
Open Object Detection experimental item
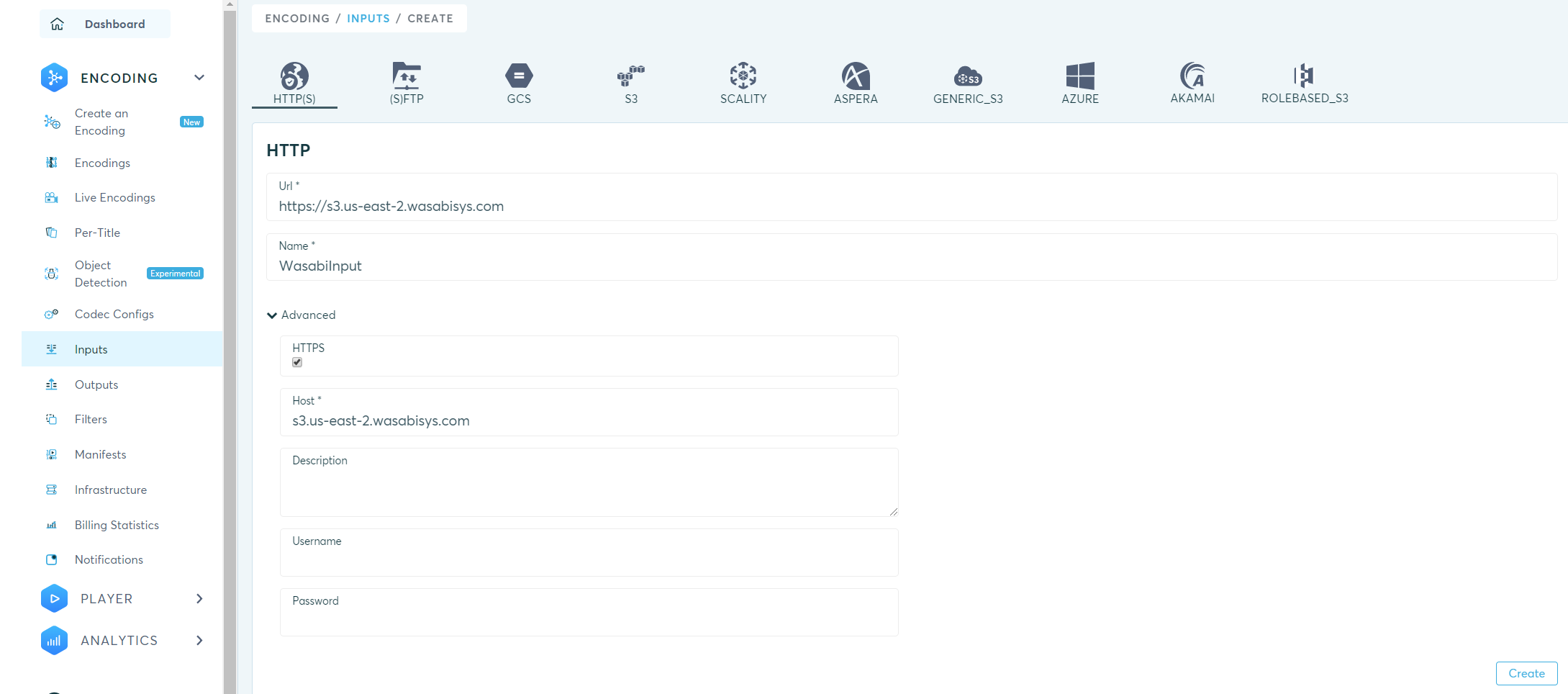click(x=101, y=274)
